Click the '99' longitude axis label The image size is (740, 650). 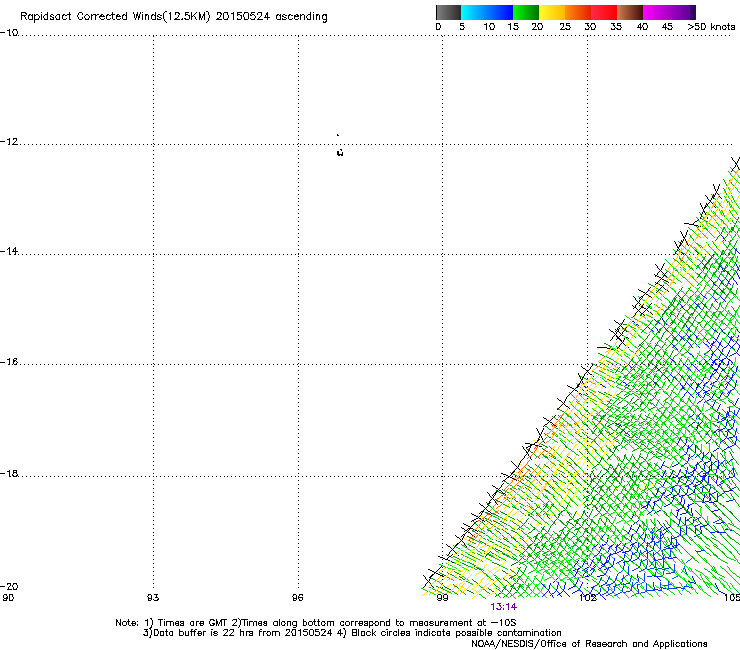pyautogui.click(x=442, y=598)
